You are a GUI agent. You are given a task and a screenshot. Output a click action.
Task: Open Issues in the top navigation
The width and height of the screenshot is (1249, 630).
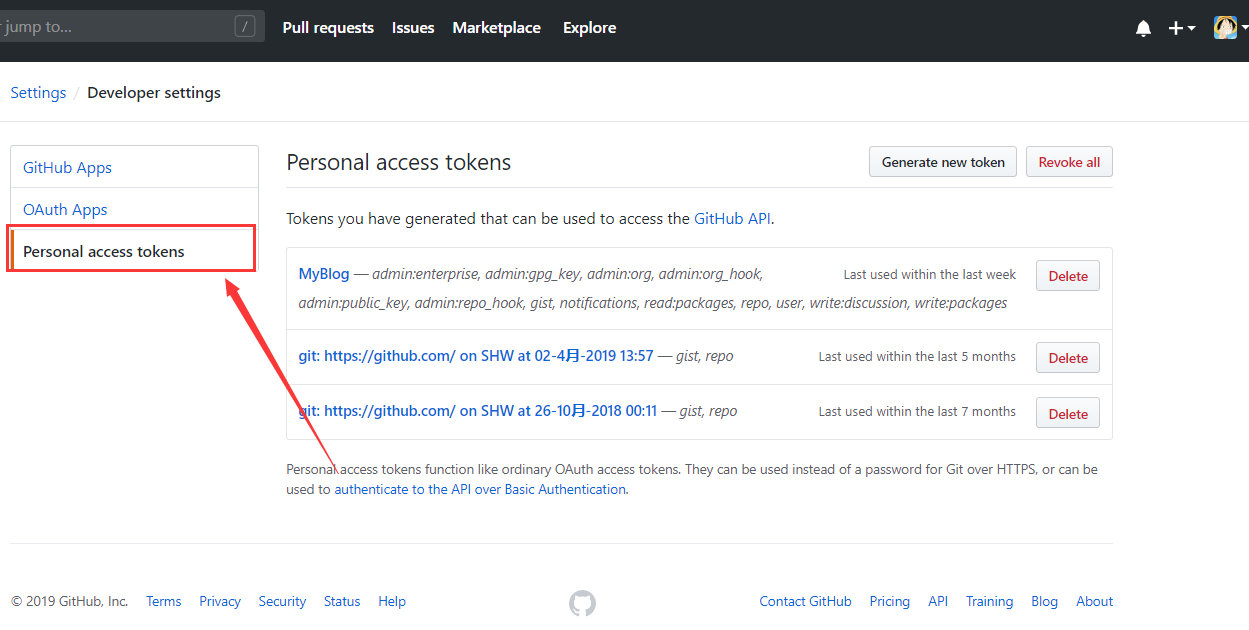(x=413, y=28)
